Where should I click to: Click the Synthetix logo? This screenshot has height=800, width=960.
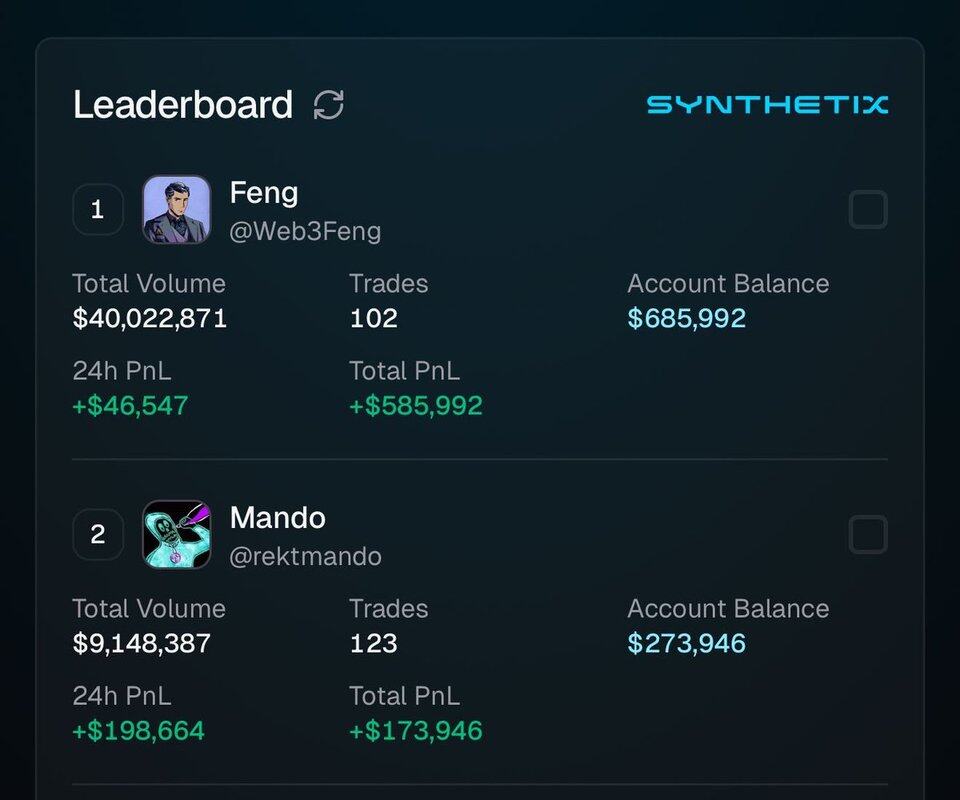[767, 104]
